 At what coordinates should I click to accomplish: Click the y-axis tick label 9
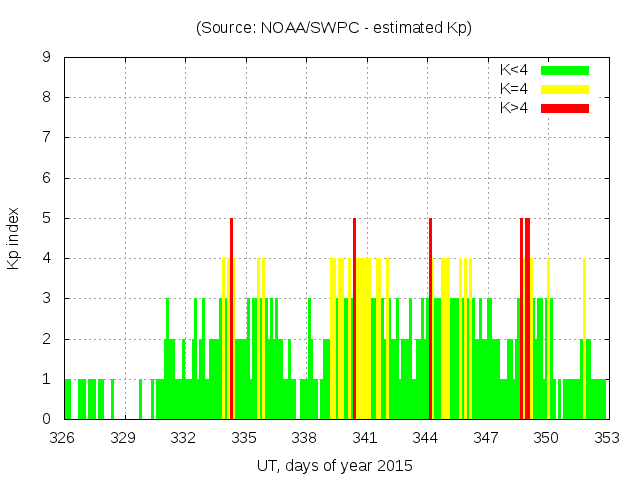(47, 58)
